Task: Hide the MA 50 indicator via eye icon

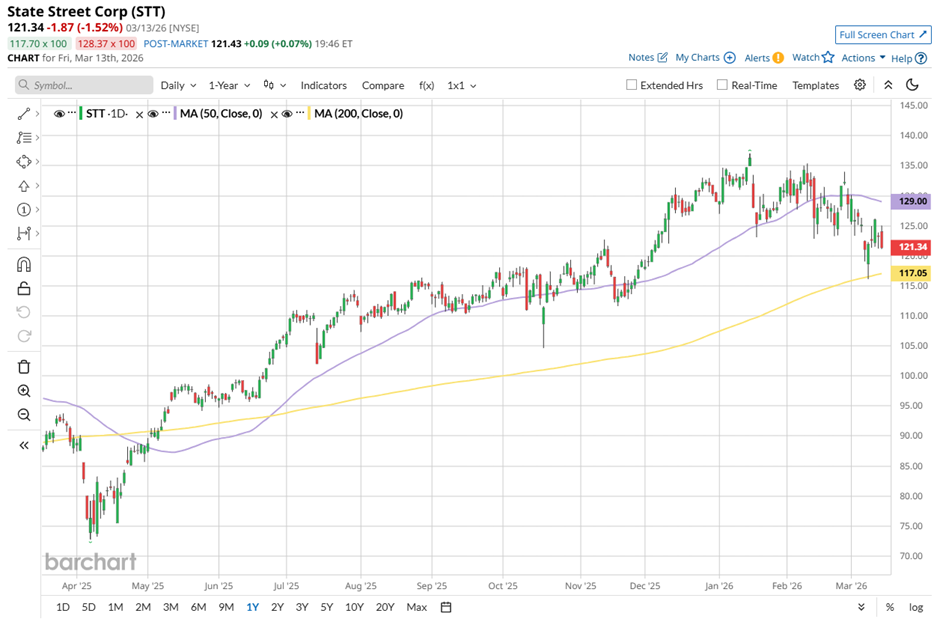Action: (x=153, y=114)
